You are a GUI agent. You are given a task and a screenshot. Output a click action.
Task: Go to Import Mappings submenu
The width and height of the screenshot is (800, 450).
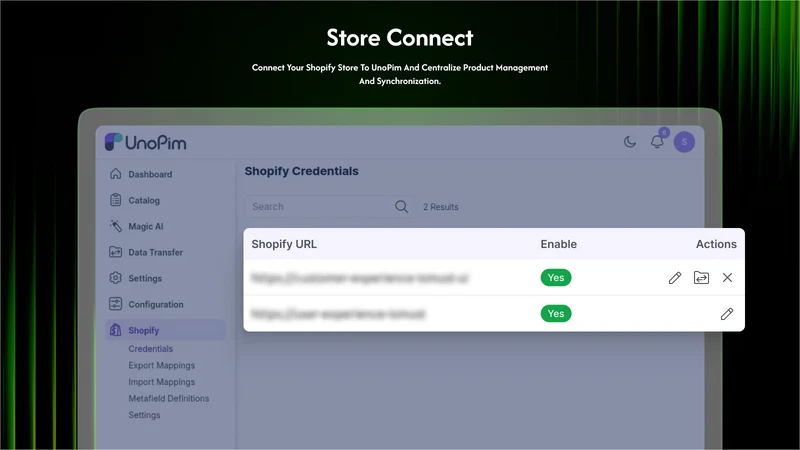point(162,382)
